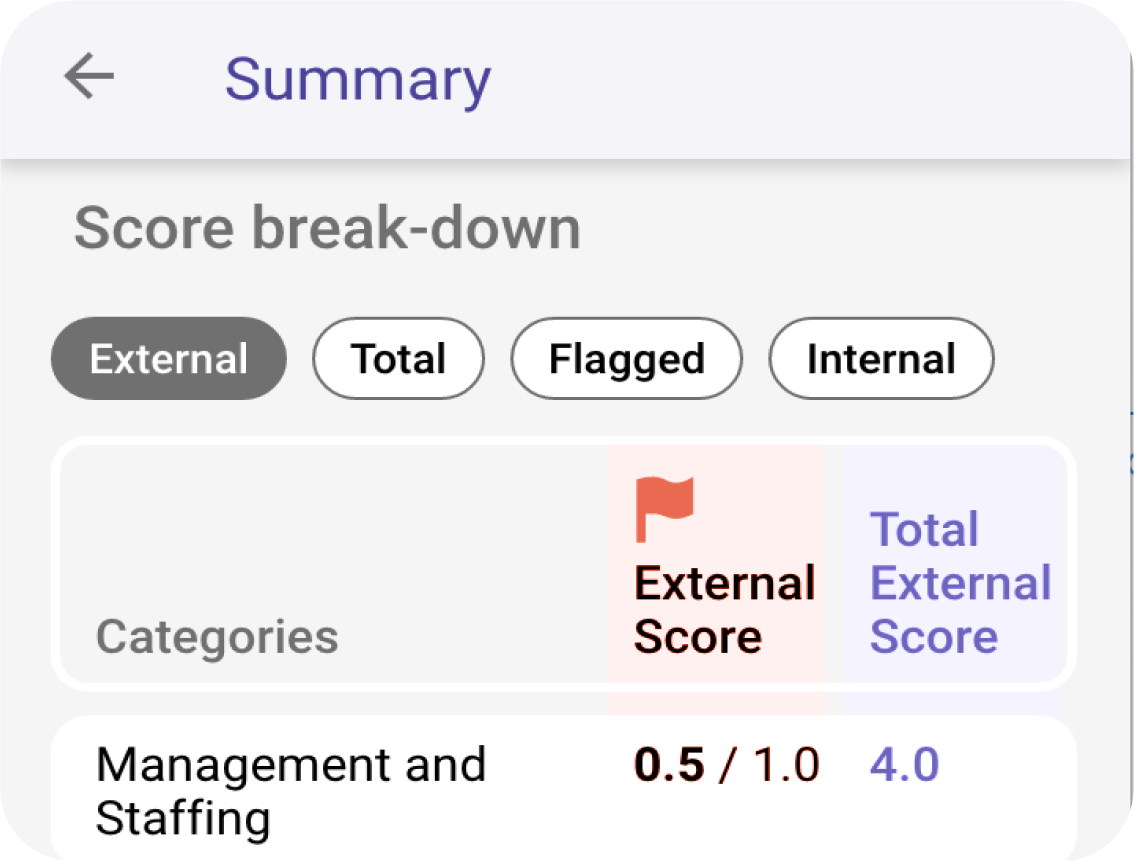Screen dimensions: 1134x861
Task: Select the External filter chip
Action: (168, 358)
